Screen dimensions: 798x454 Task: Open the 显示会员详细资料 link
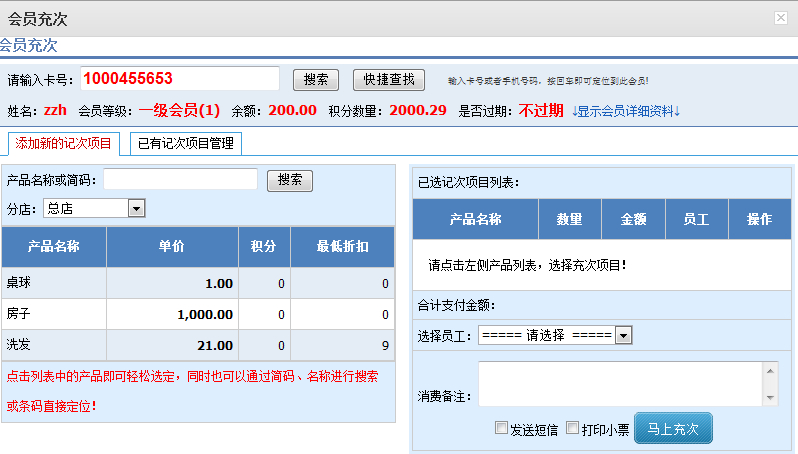pyautogui.click(x=626, y=111)
